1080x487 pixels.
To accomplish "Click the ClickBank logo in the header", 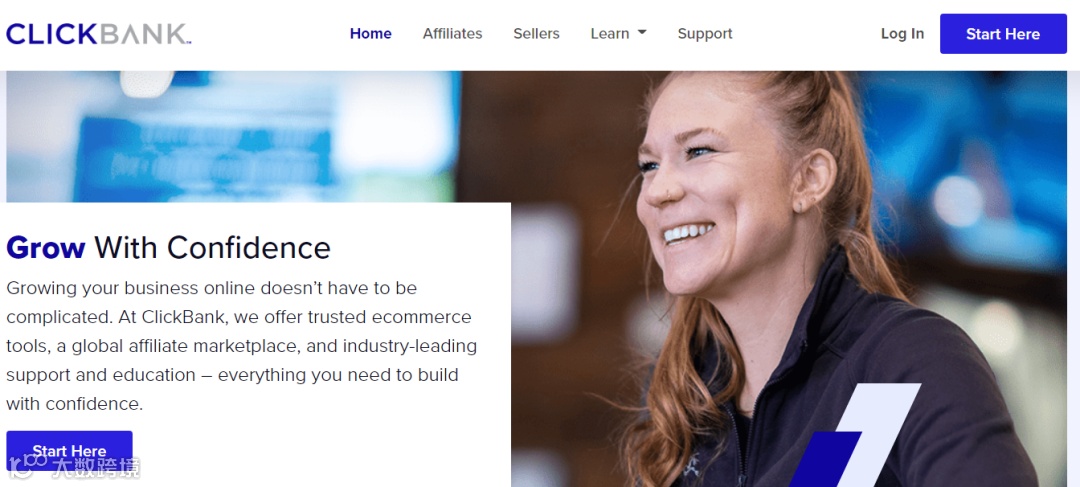I will click(x=98, y=34).
